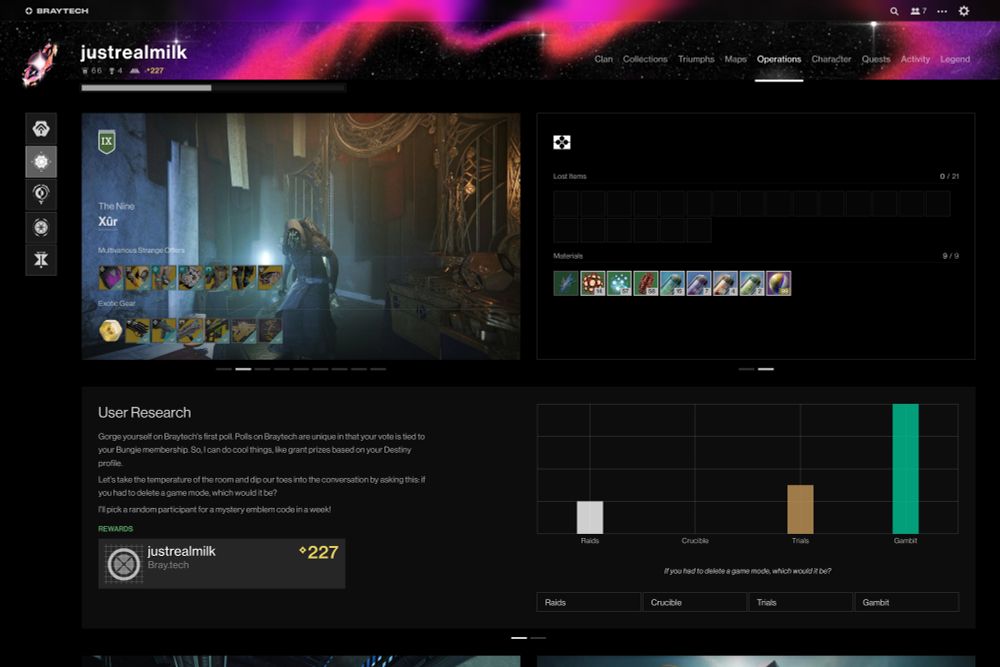The height and width of the screenshot is (667, 1000).
Task: Click the Lost Items label
Action: coord(570,176)
